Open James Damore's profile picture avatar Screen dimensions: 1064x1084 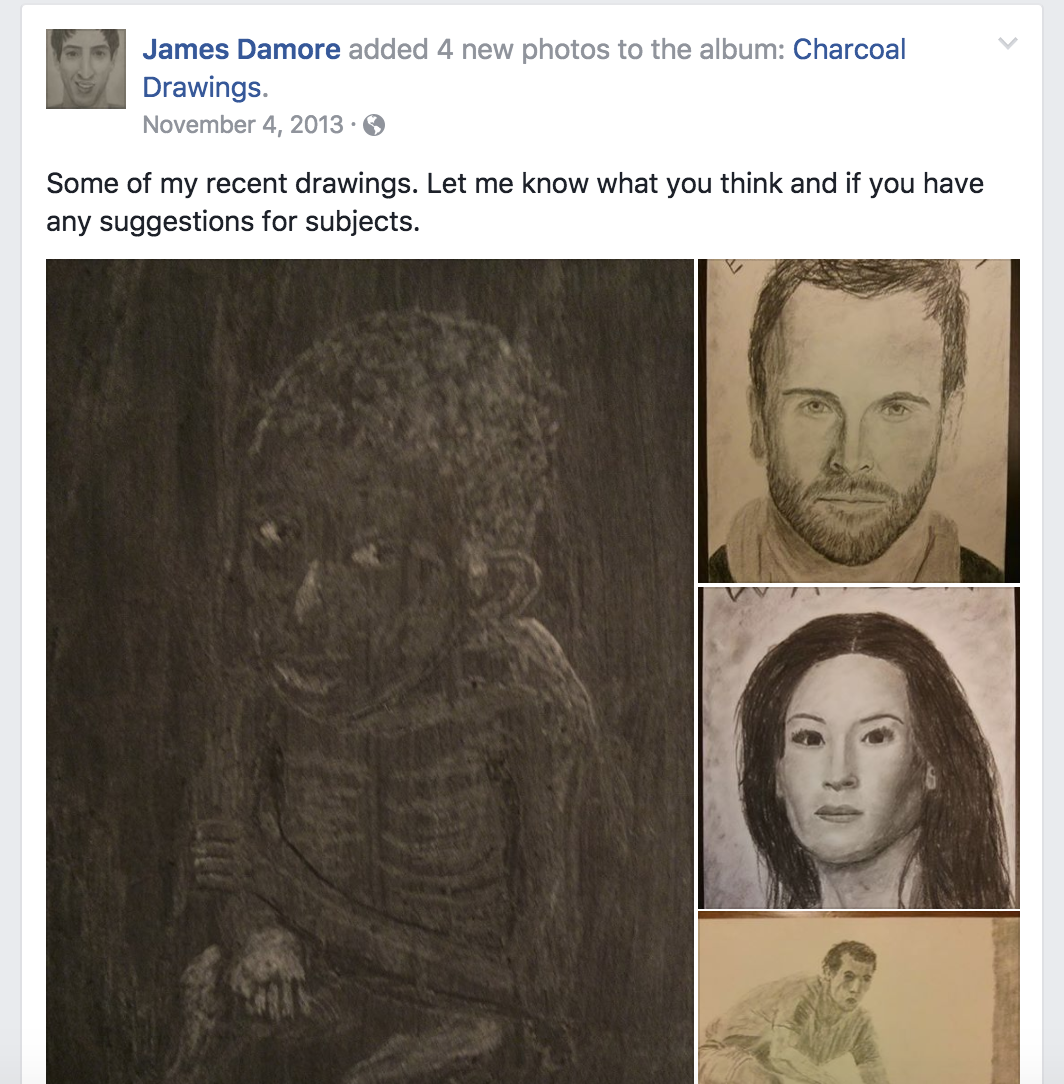click(86, 68)
